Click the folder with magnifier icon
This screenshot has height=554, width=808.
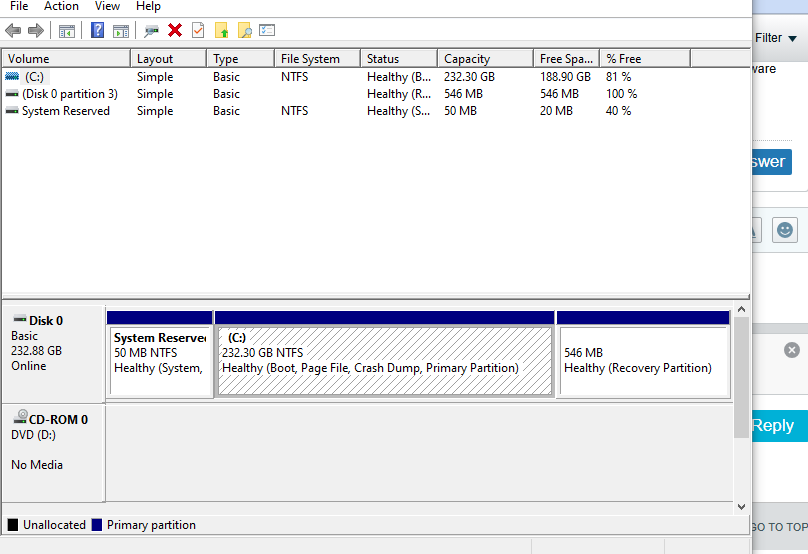point(244,30)
